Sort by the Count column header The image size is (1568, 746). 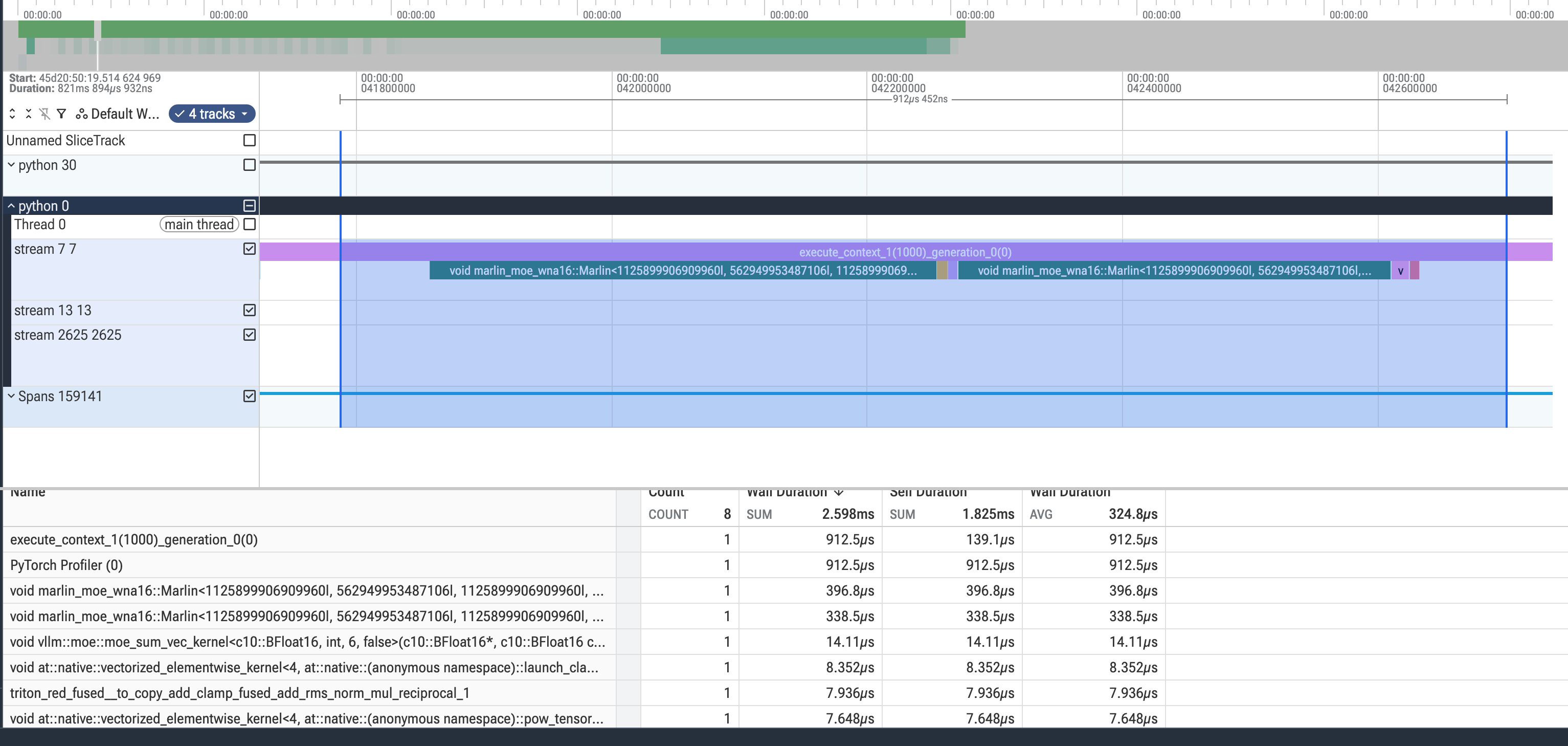coord(666,492)
